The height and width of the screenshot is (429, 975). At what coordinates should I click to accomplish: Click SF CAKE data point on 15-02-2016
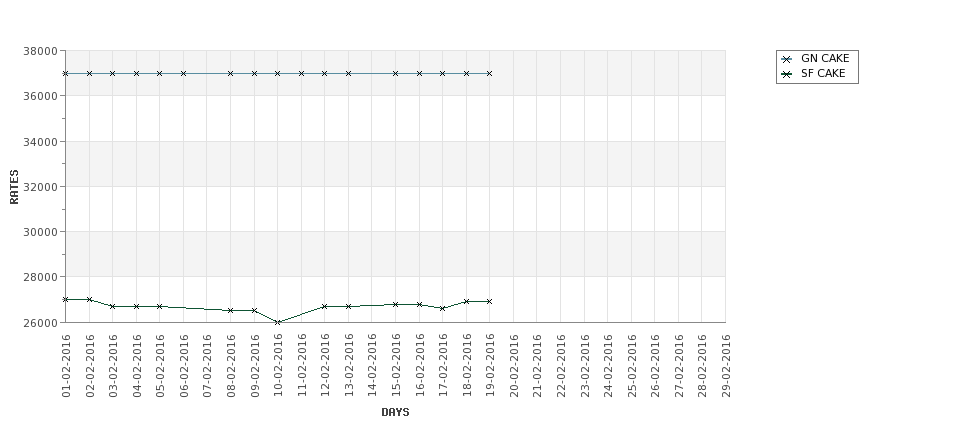pos(395,305)
